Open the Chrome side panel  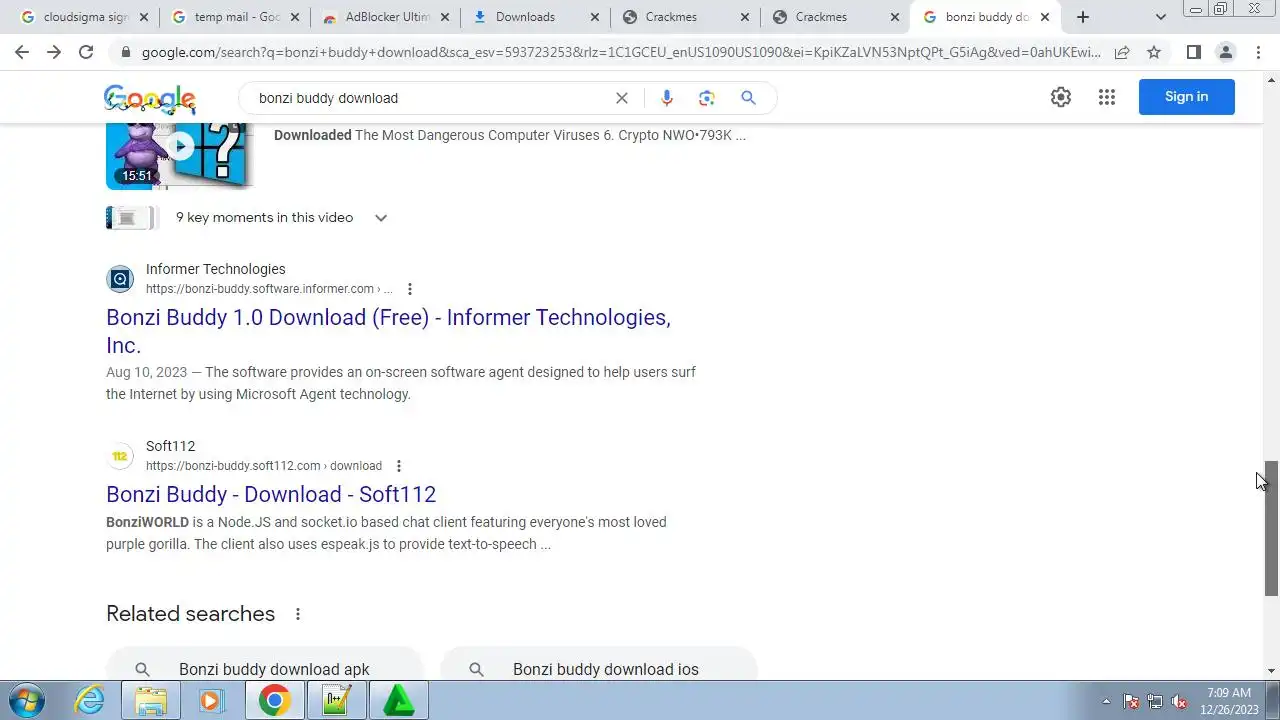pyautogui.click(x=1194, y=52)
